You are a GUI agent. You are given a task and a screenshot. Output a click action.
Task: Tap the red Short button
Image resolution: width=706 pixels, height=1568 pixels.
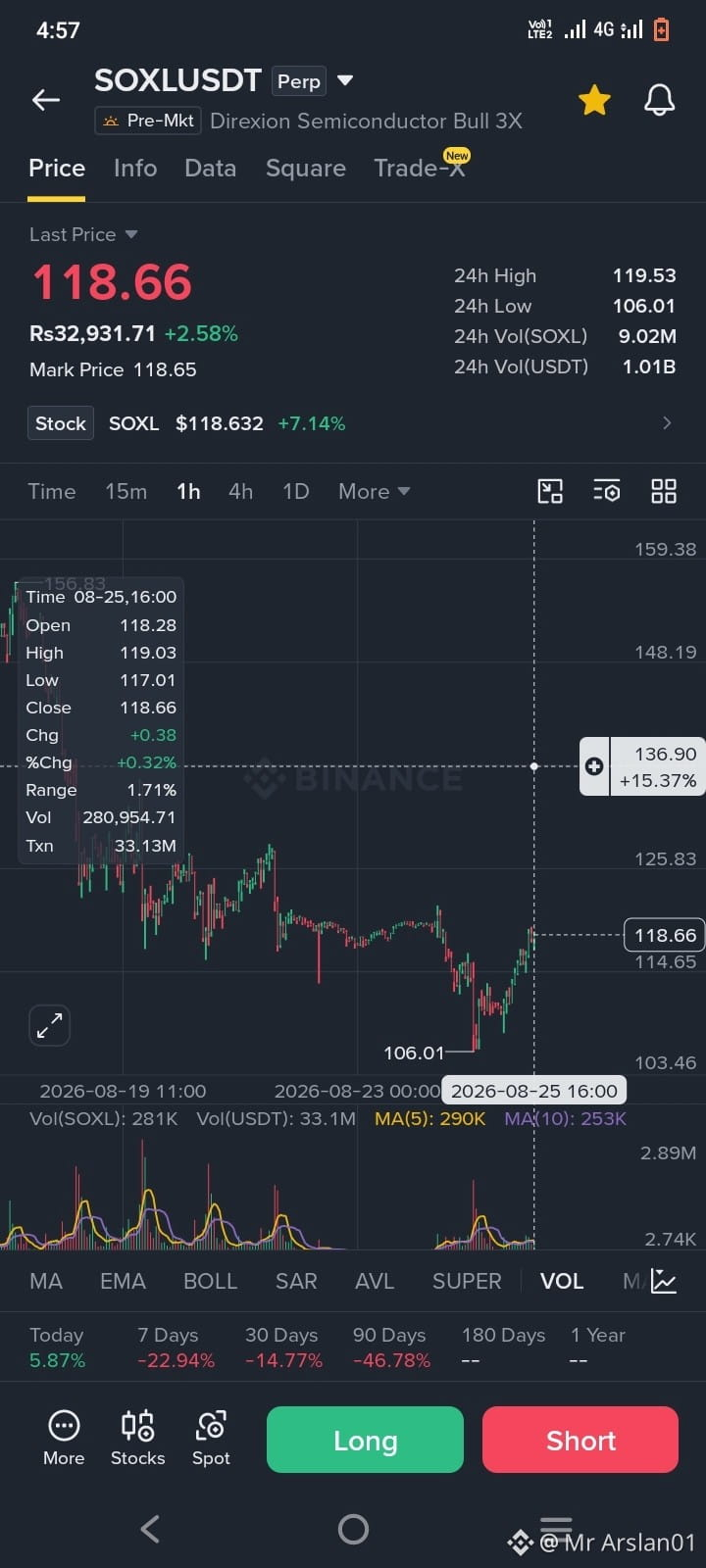580,1440
